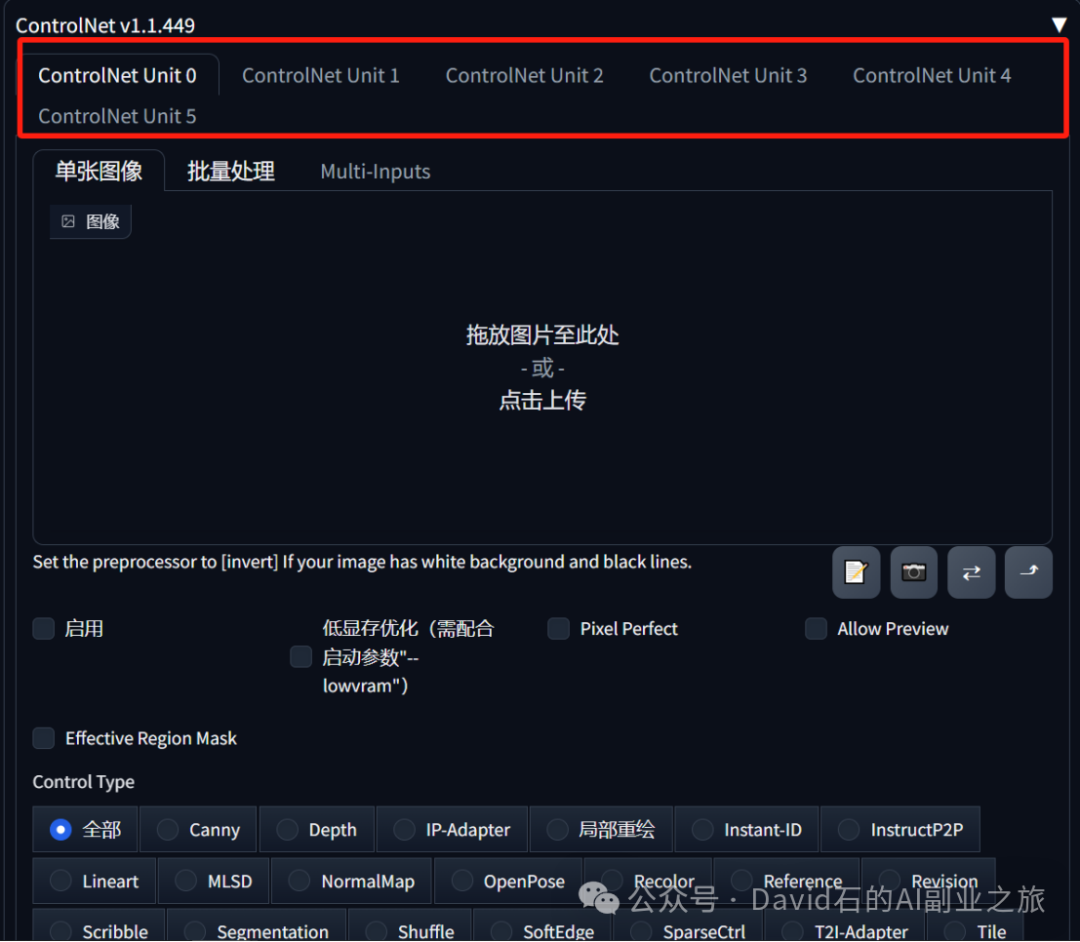
Task: Mirror the webcam with the swap arrows icon
Action: tap(971, 572)
